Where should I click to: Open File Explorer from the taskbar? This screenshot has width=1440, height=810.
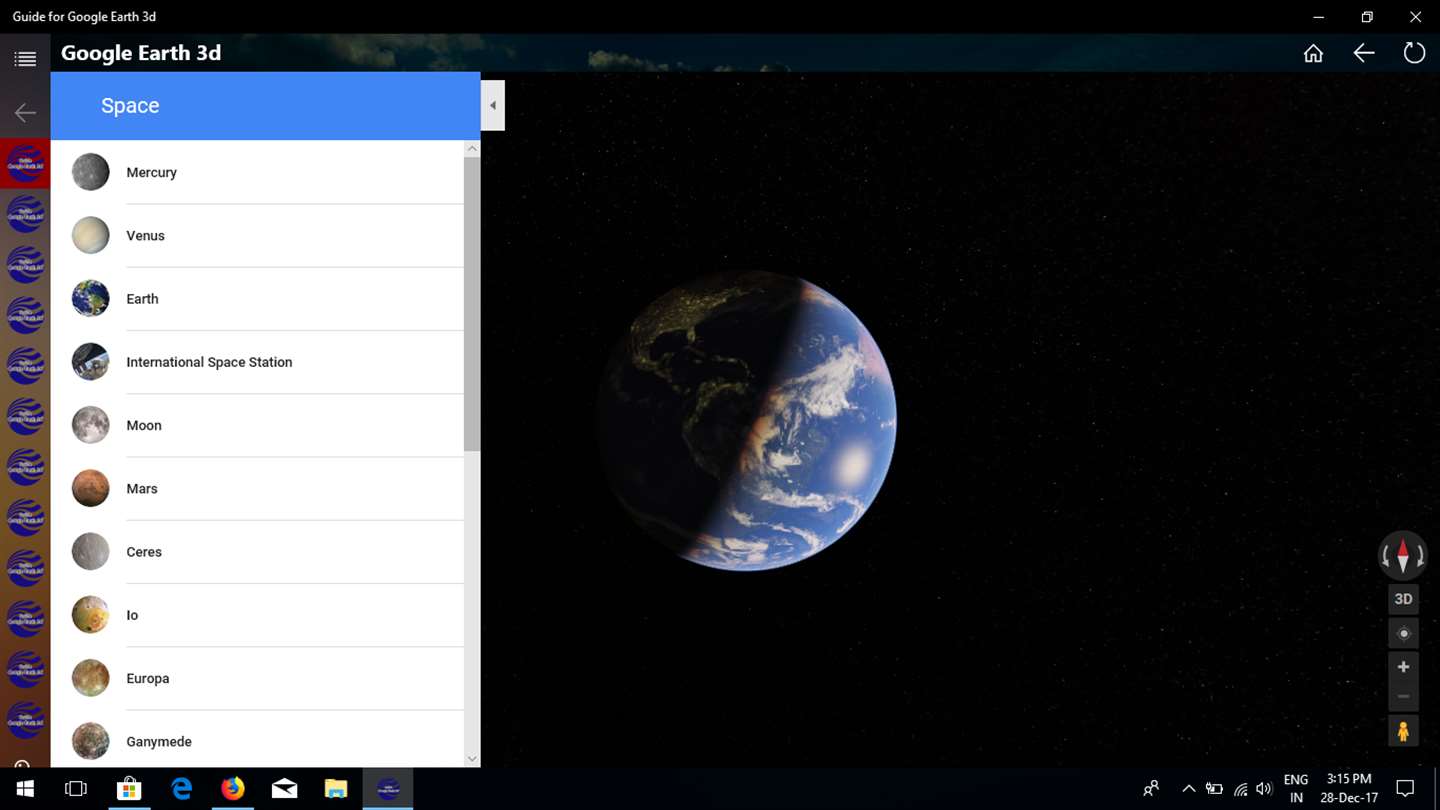click(336, 789)
